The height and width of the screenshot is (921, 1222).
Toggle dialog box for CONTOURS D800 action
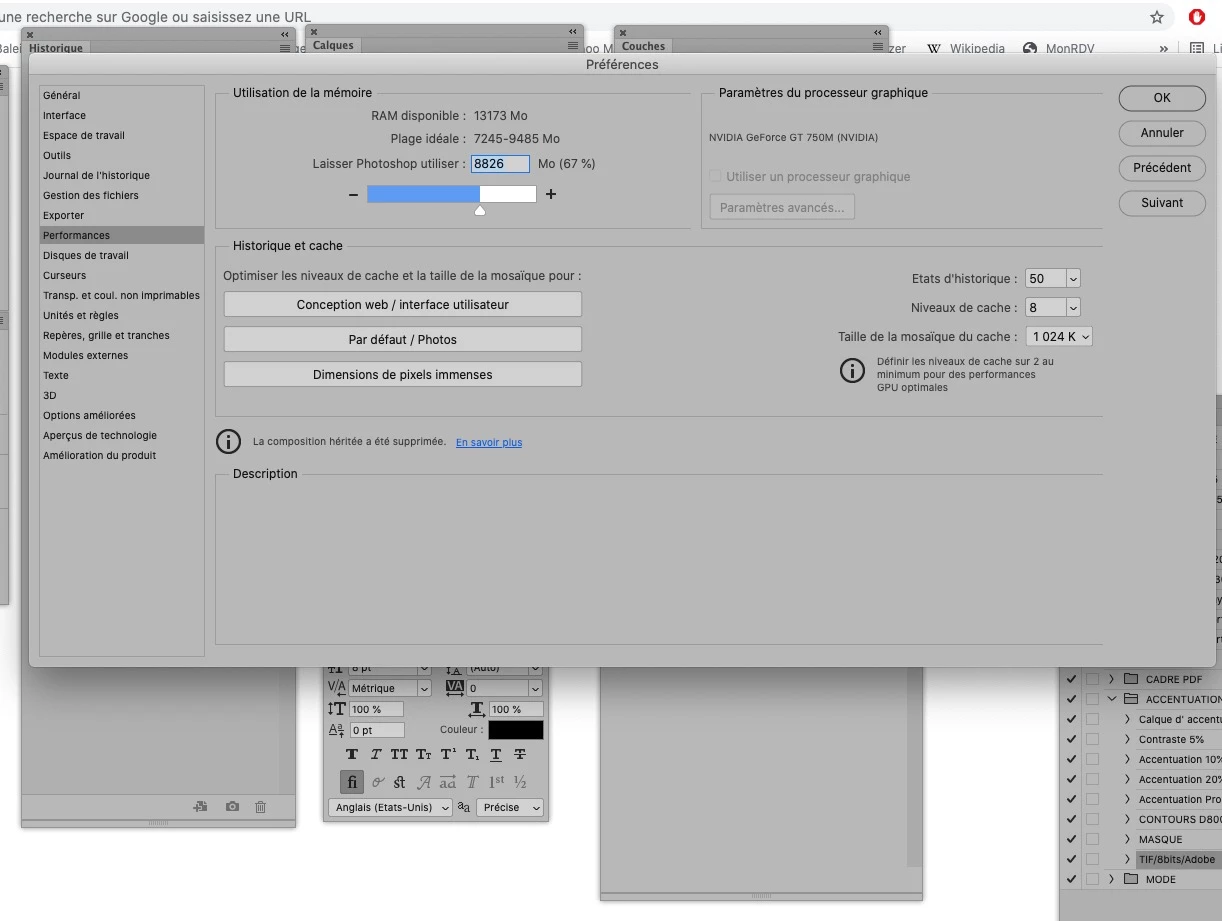click(x=1092, y=819)
